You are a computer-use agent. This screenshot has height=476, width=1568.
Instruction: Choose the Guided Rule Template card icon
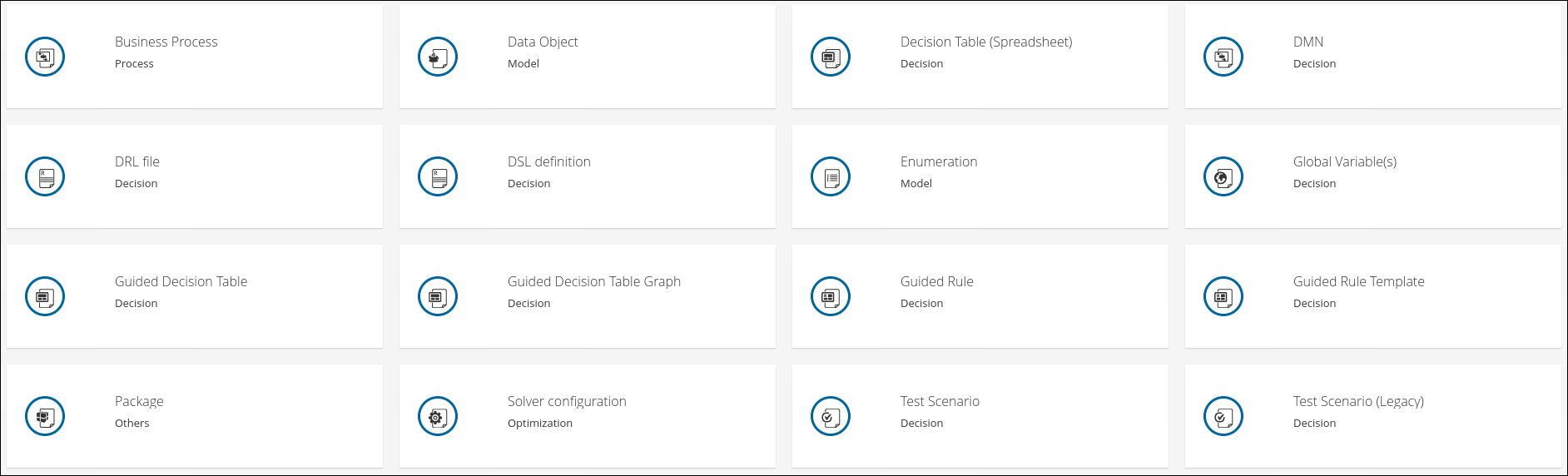pos(1223,296)
